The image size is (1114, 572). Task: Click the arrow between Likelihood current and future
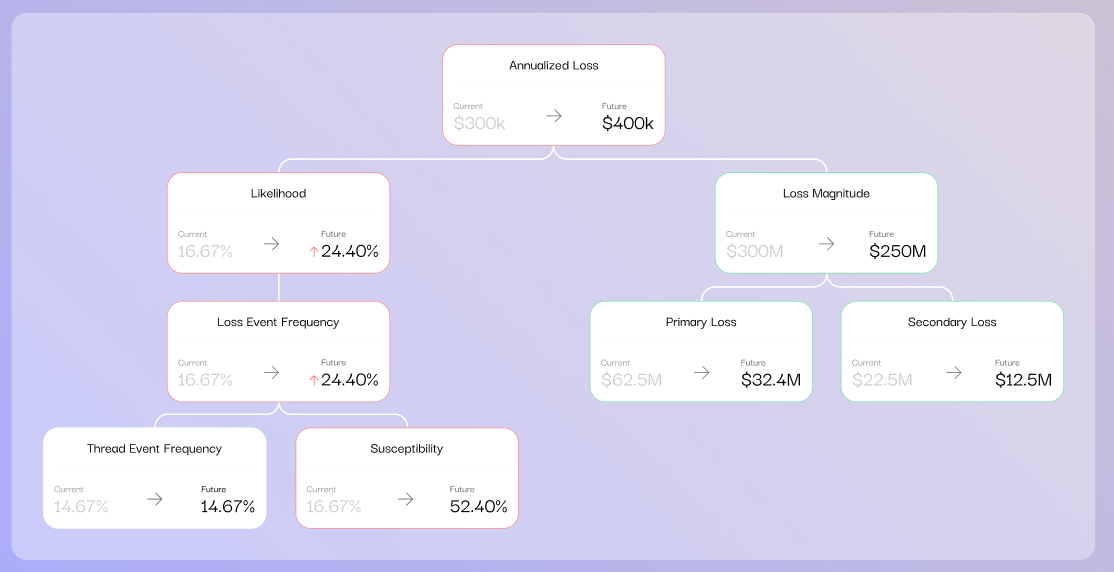point(271,244)
